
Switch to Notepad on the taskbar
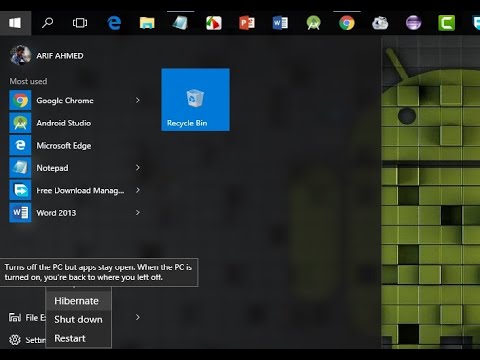180,23
